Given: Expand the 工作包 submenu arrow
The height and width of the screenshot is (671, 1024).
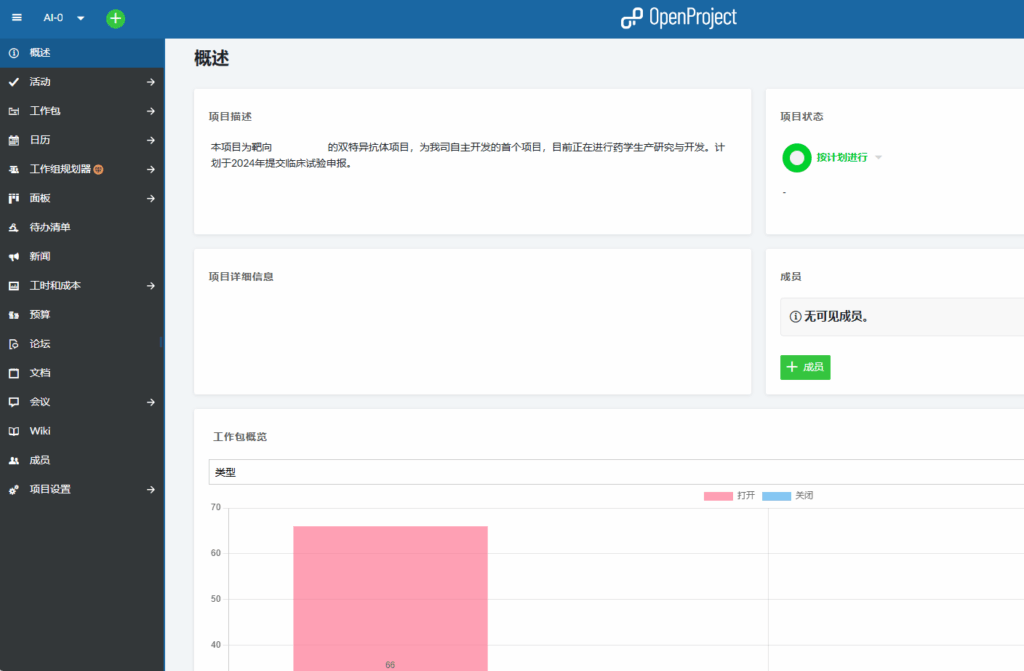Looking at the screenshot, I should pos(151,111).
